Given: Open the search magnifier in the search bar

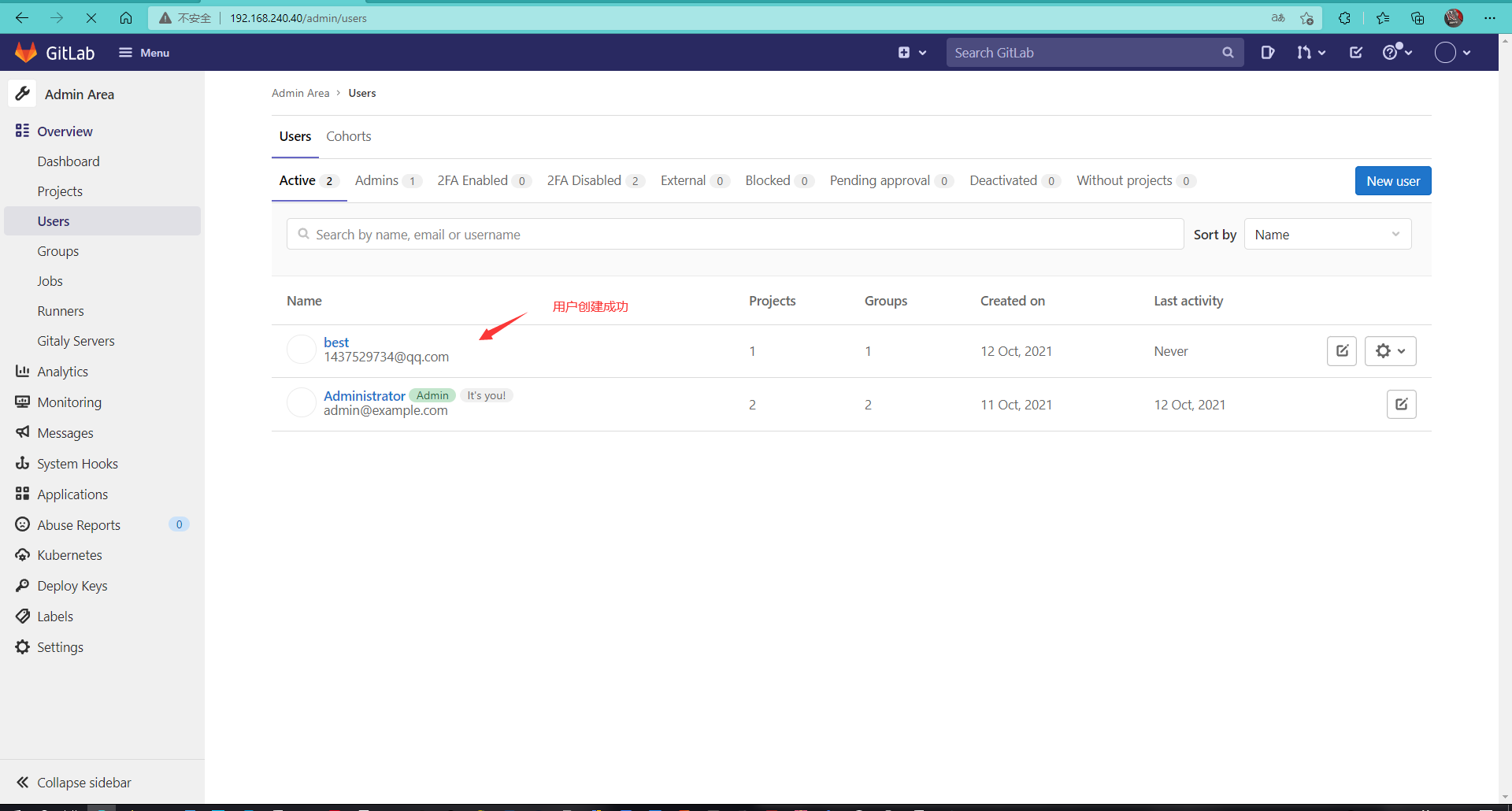Looking at the screenshot, I should (1228, 52).
